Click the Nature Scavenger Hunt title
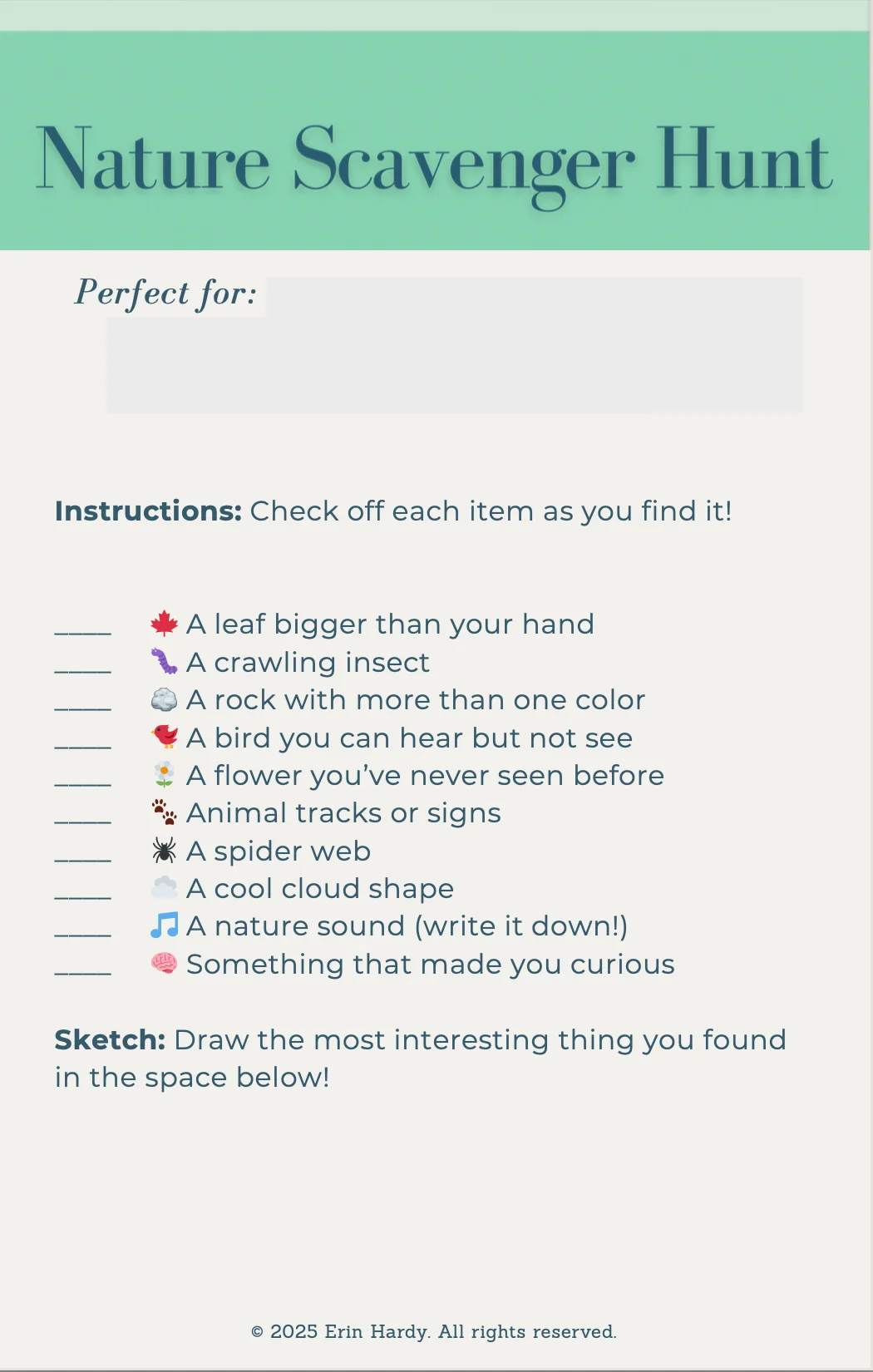 pyautogui.click(x=434, y=162)
